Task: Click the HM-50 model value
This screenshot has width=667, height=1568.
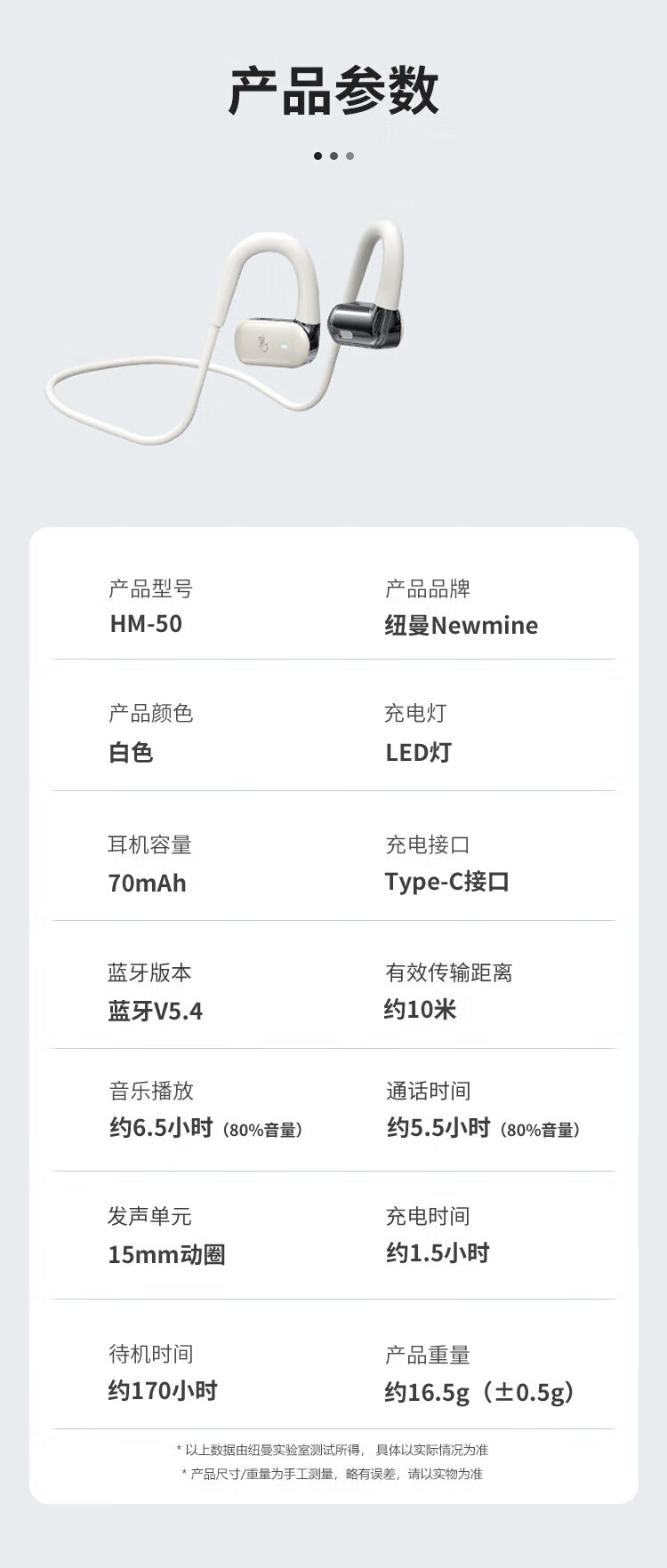Action: (146, 624)
